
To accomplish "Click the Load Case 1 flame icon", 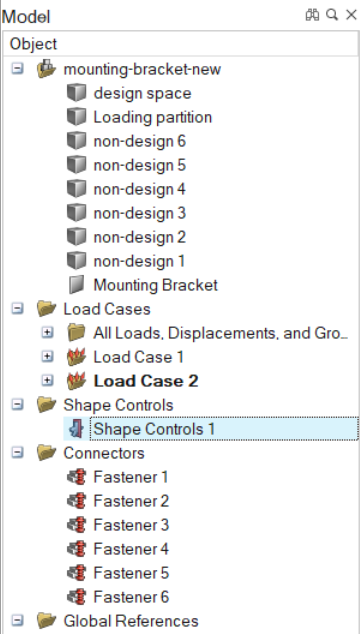I will point(76,357).
